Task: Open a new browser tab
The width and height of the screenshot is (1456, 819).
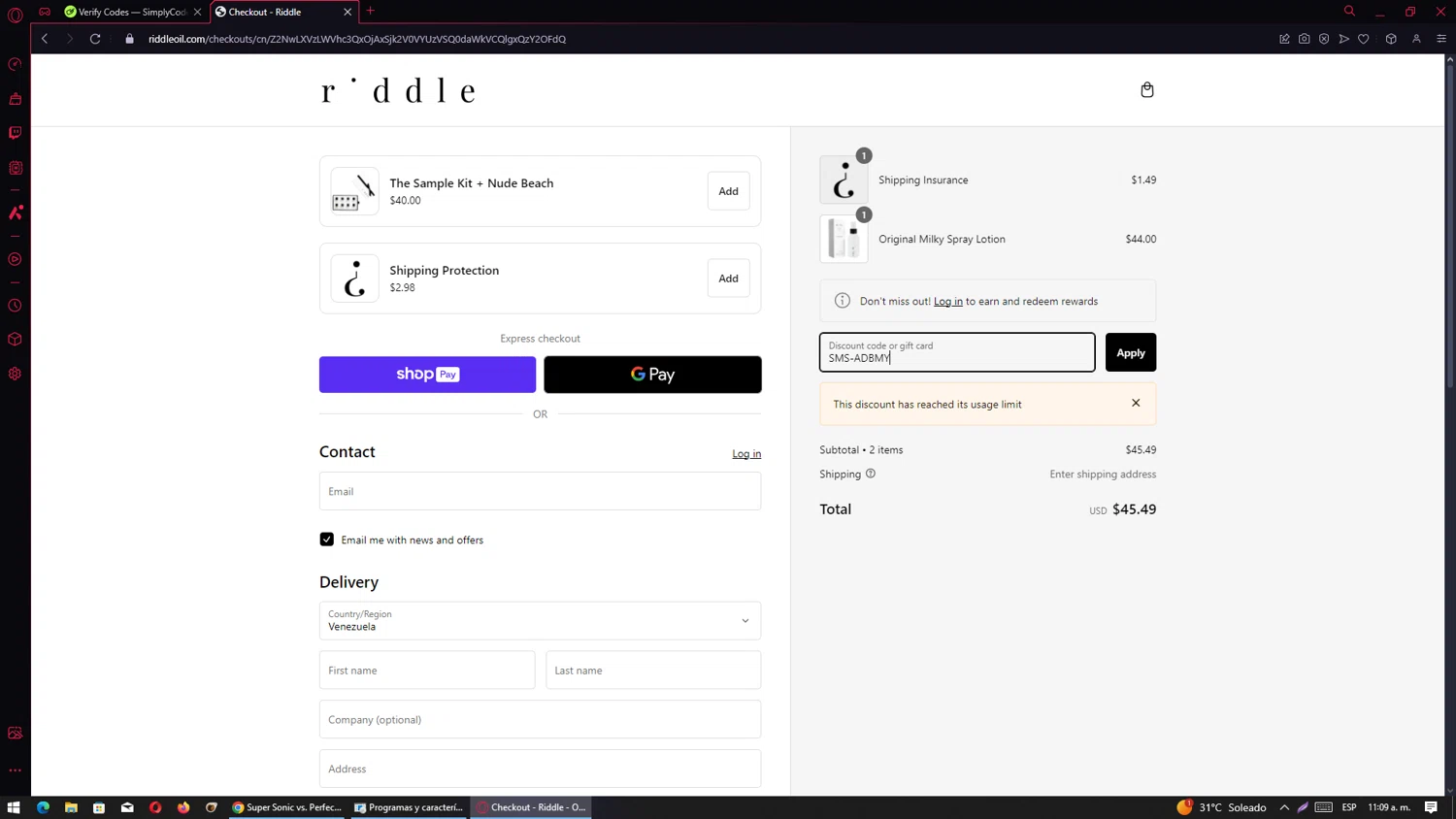Action: pyautogui.click(x=371, y=12)
